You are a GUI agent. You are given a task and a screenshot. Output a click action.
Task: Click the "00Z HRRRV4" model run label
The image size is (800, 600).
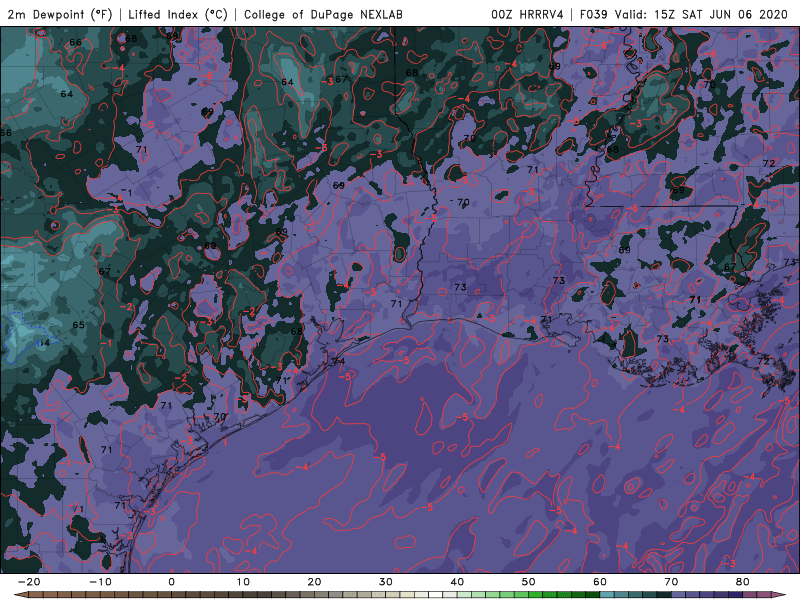[527, 14]
